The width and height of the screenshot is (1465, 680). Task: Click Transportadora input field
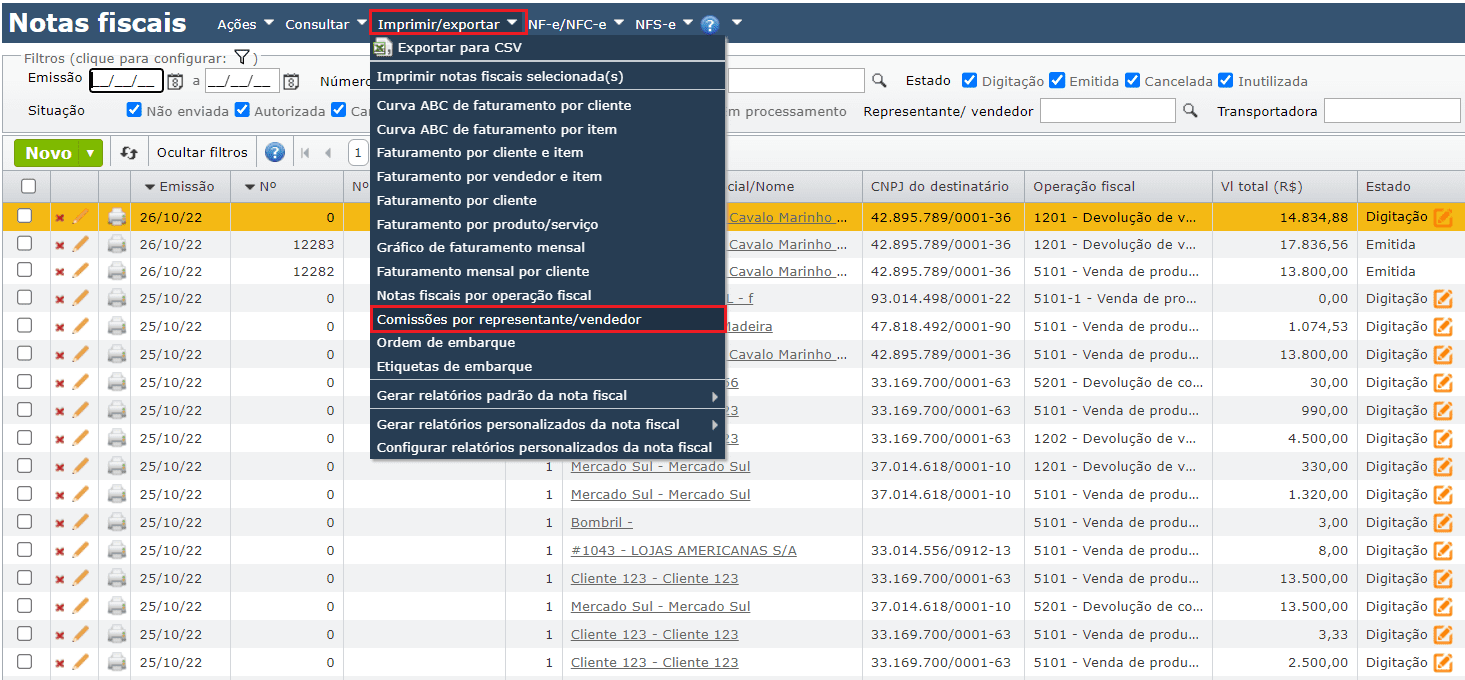coord(1393,111)
